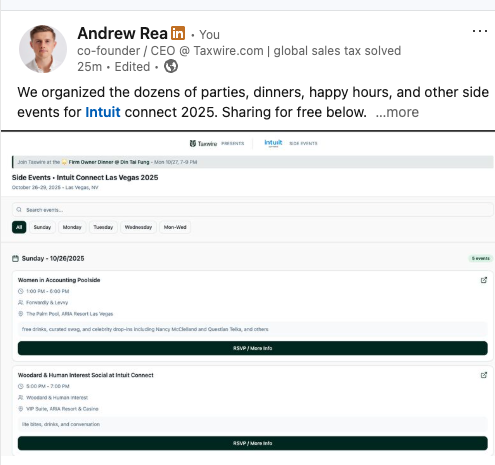Click RSVP / More Info for Women in Accounting
495x465 pixels.
pos(253,348)
